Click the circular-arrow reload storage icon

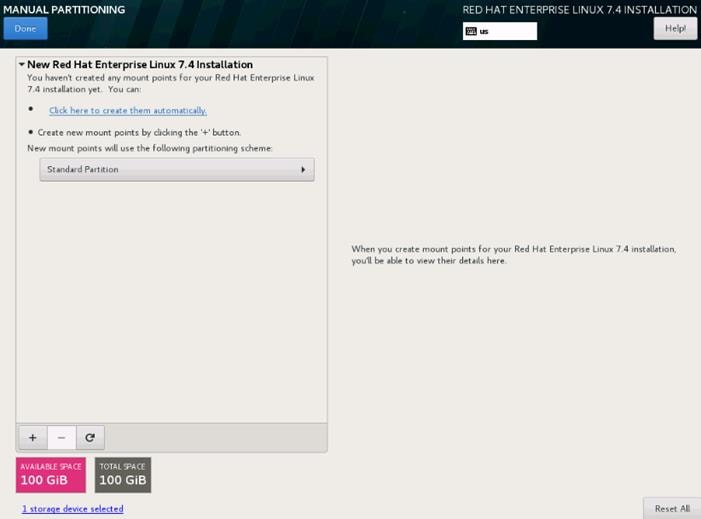[90, 437]
